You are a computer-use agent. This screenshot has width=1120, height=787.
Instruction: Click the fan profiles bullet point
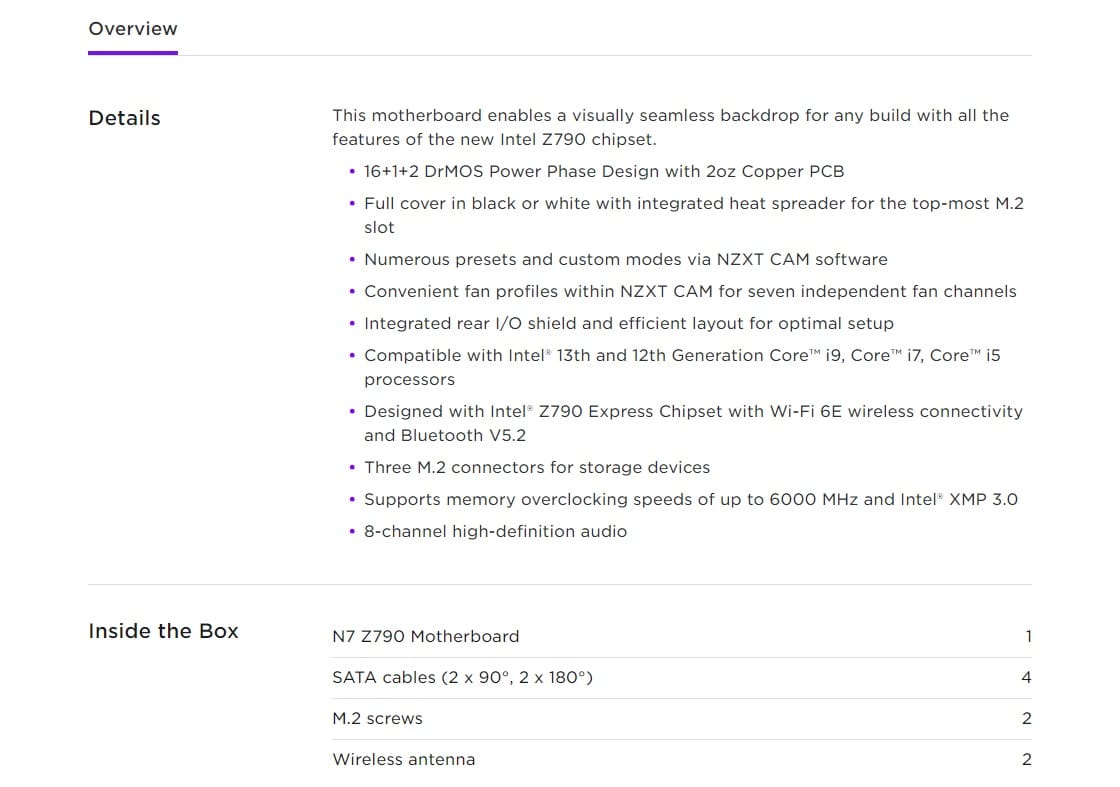[690, 291]
